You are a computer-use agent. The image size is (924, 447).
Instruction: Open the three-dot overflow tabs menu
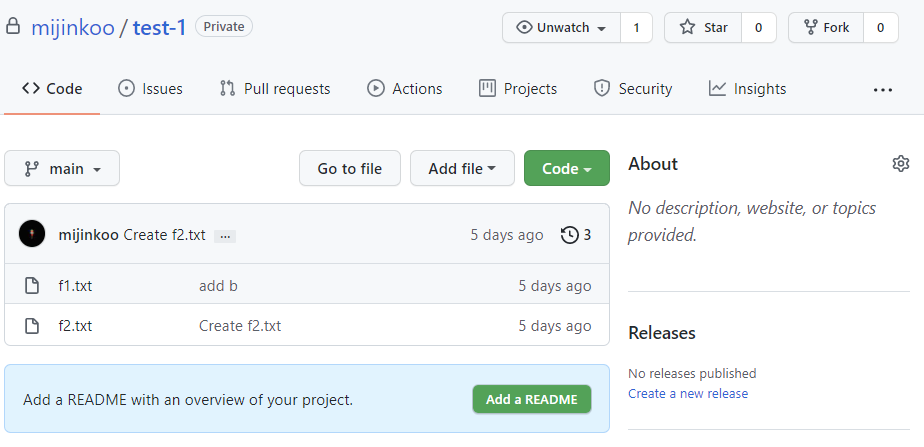click(883, 90)
